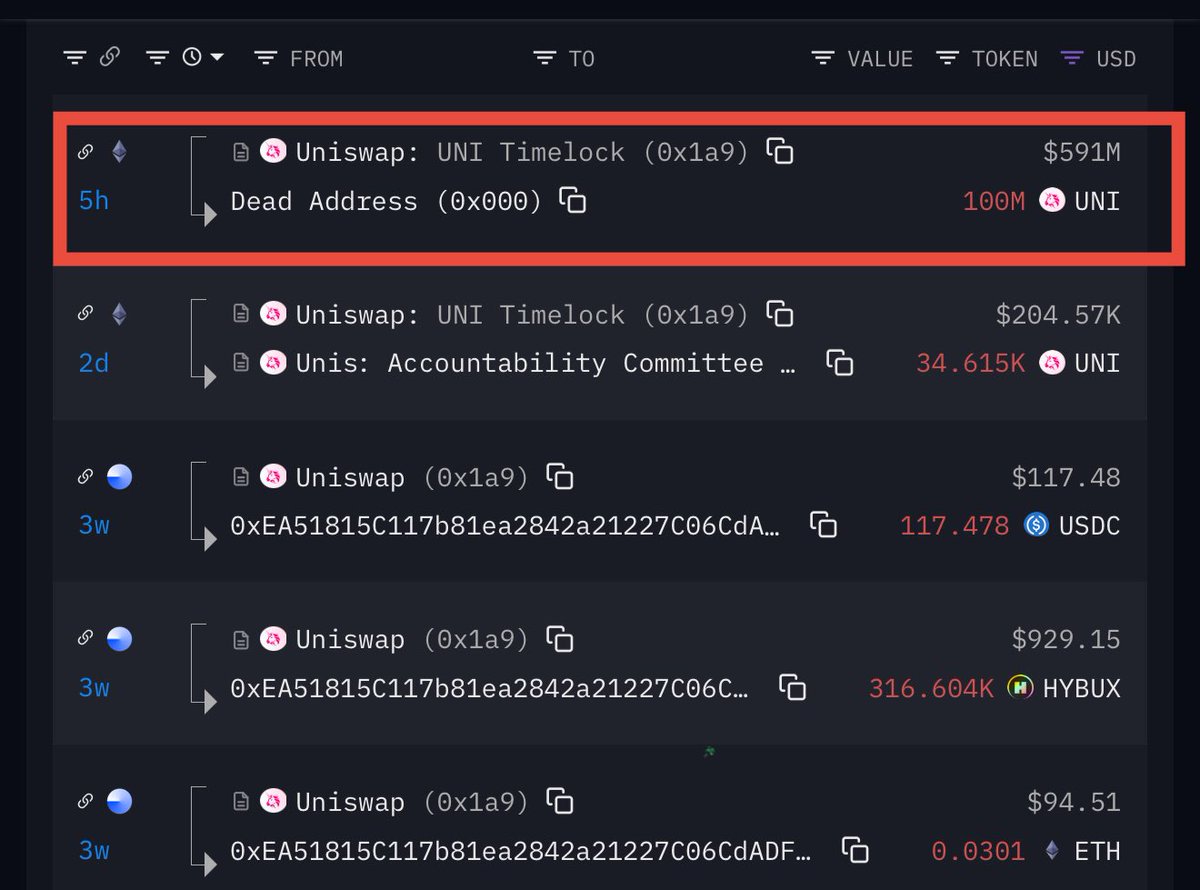Click the 34.615K UNI amount
1200x890 pixels.
pyautogui.click(x=970, y=363)
